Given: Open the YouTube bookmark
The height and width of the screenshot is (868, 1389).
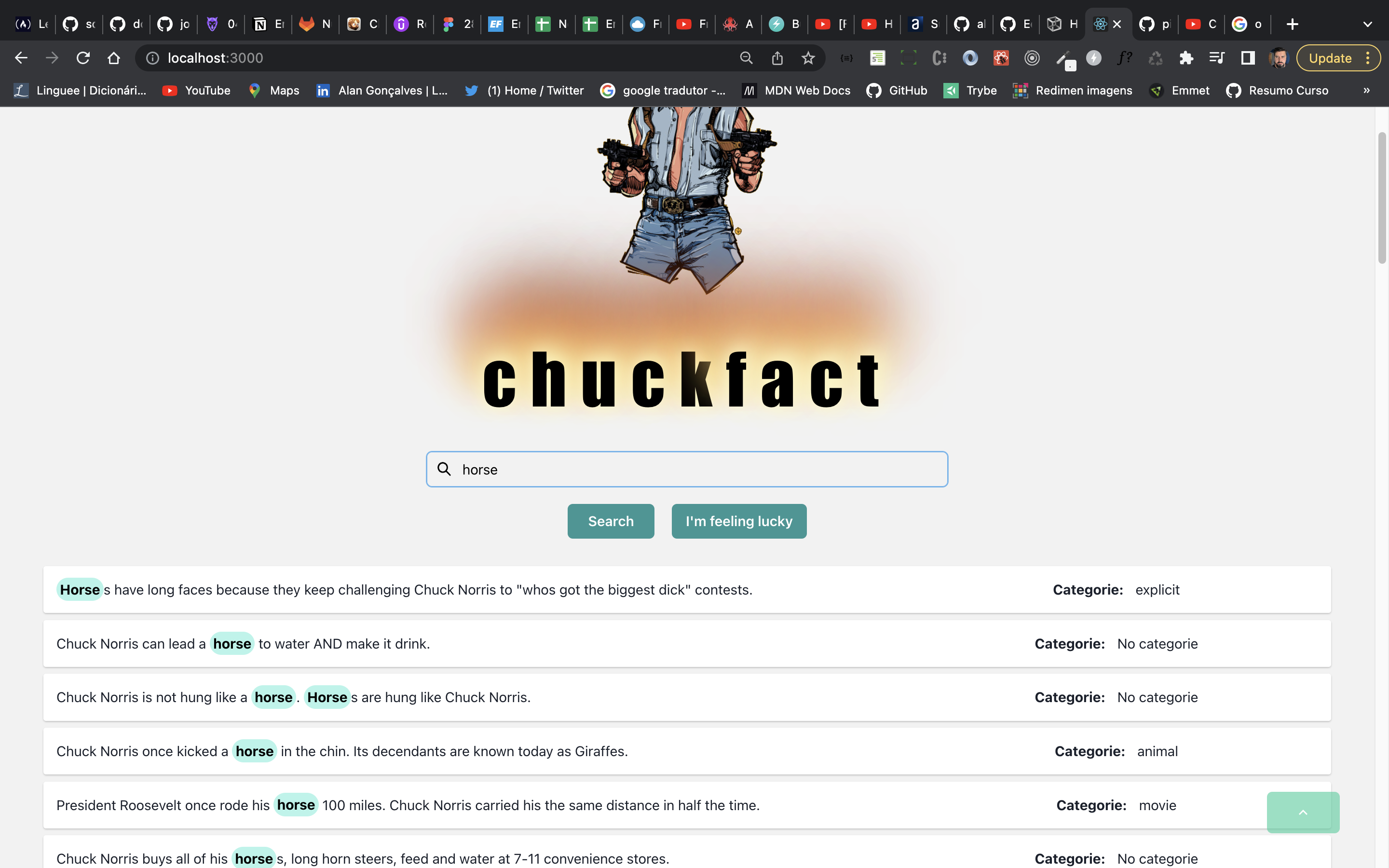Looking at the screenshot, I should (x=196, y=90).
